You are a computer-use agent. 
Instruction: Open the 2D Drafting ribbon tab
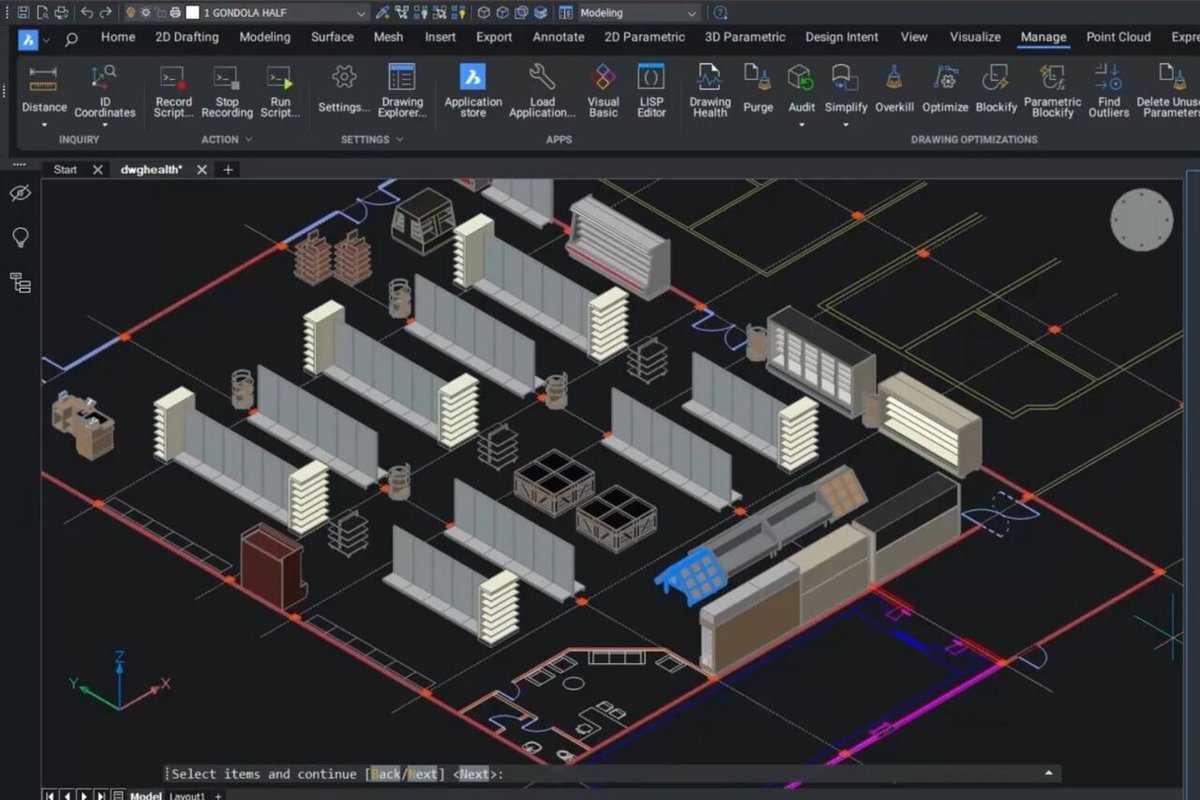pos(187,37)
